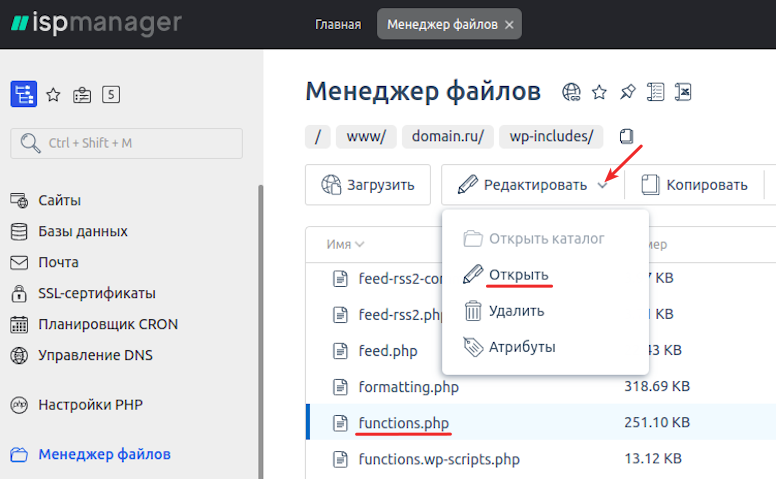This screenshot has width=776, height=479.
Task: Click the globe help icon beside the title
Action: click(x=571, y=92)
